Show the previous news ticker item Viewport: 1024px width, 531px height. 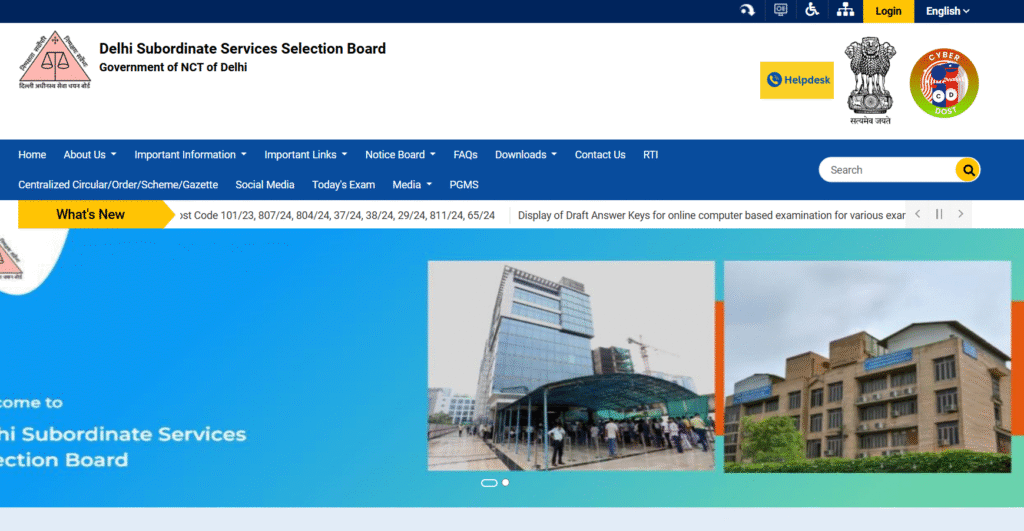tap(918, 214)
